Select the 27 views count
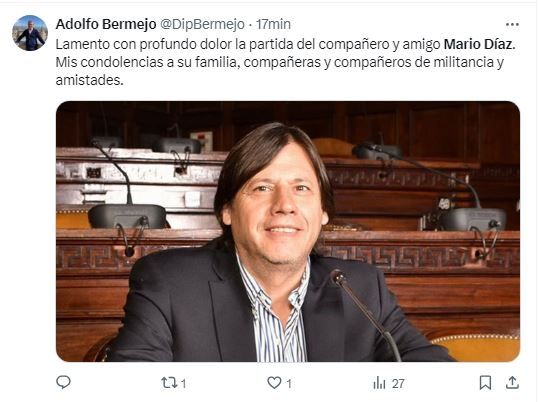Image resolution: width=538 pixels, height=402 pixels. pyautogui.click(x=398, y=383)
